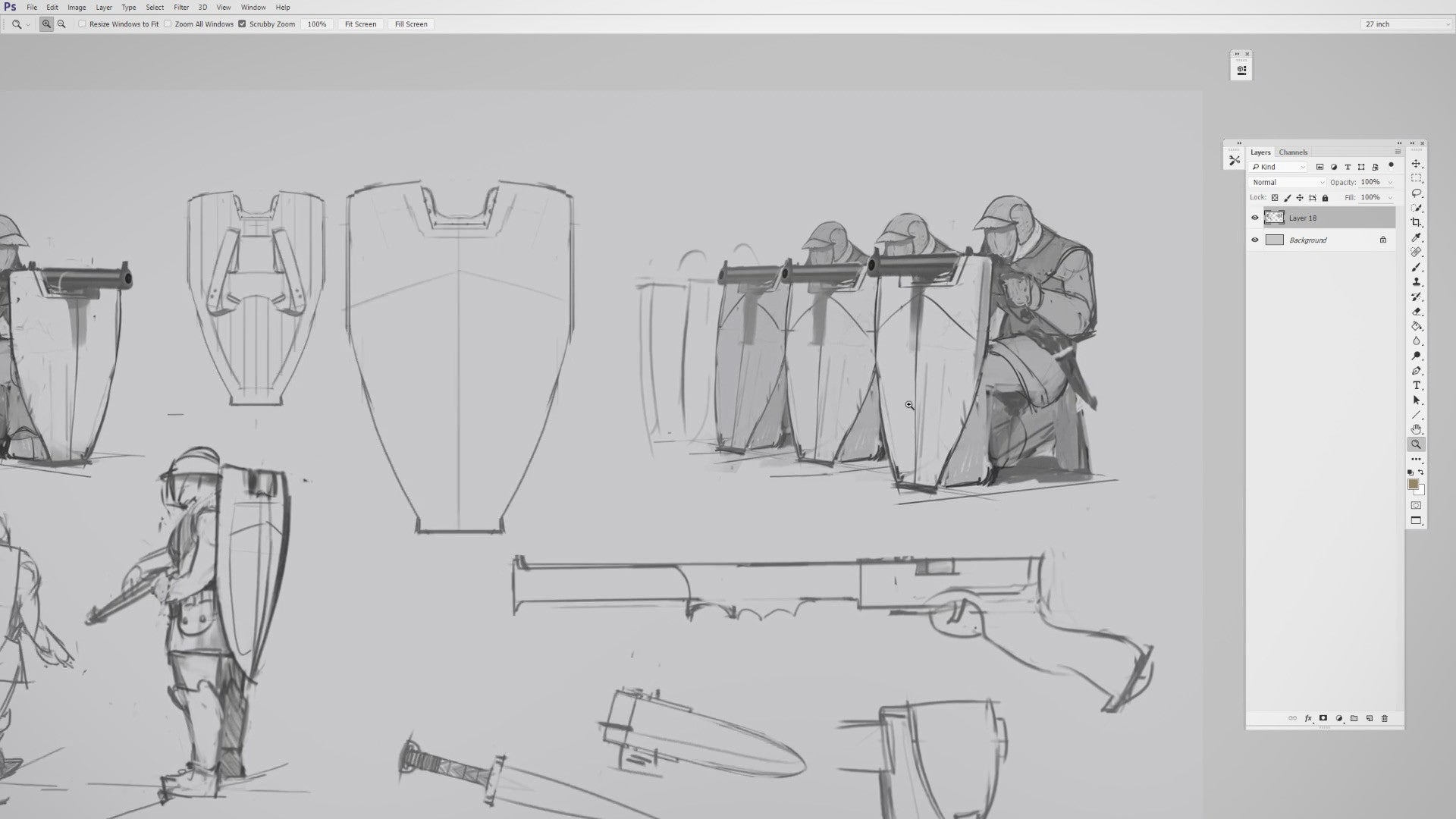Select the Move tool
The width and height of the screenshot is (1456, 819).
tap(1416, 164)
